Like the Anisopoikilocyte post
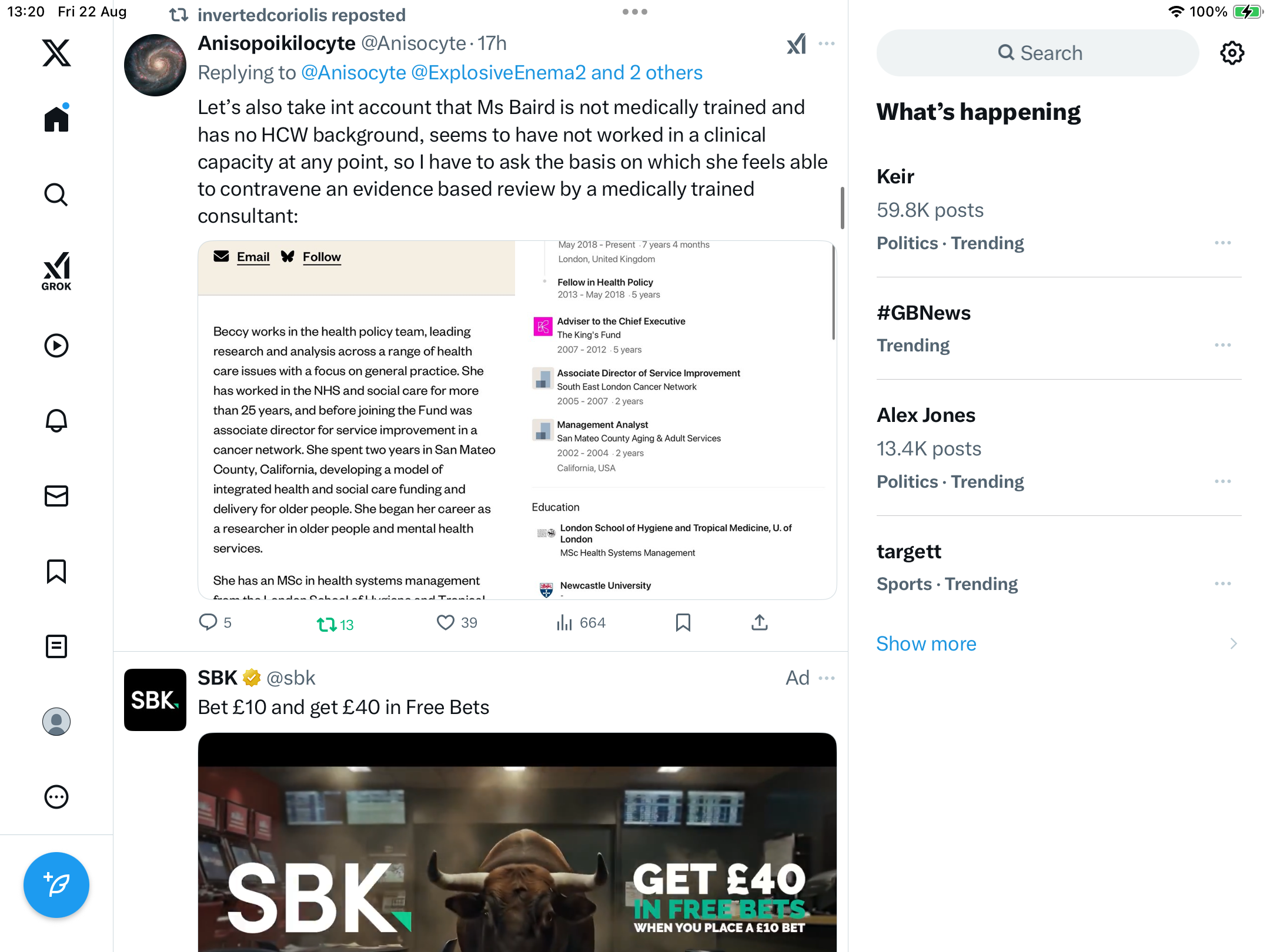This screenshot has height=952, width=1270. pyautogui.click(x=457, y=622)
